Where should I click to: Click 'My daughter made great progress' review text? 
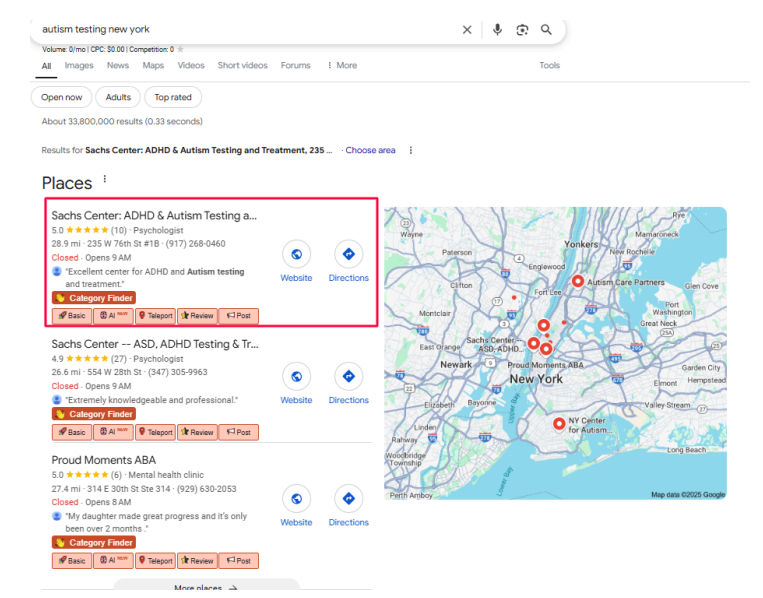coord(156,522)
